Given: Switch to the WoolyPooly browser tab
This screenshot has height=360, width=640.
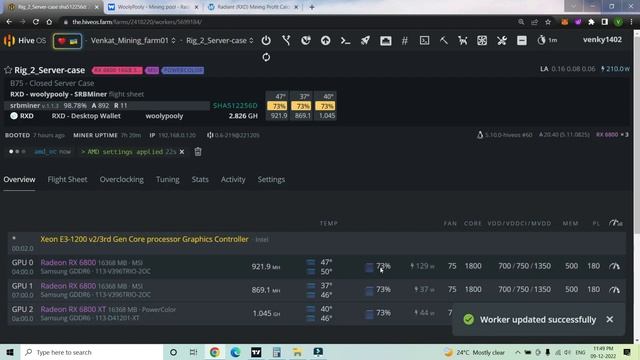Looking at the screenshot, I should click(x=153, y=7).
